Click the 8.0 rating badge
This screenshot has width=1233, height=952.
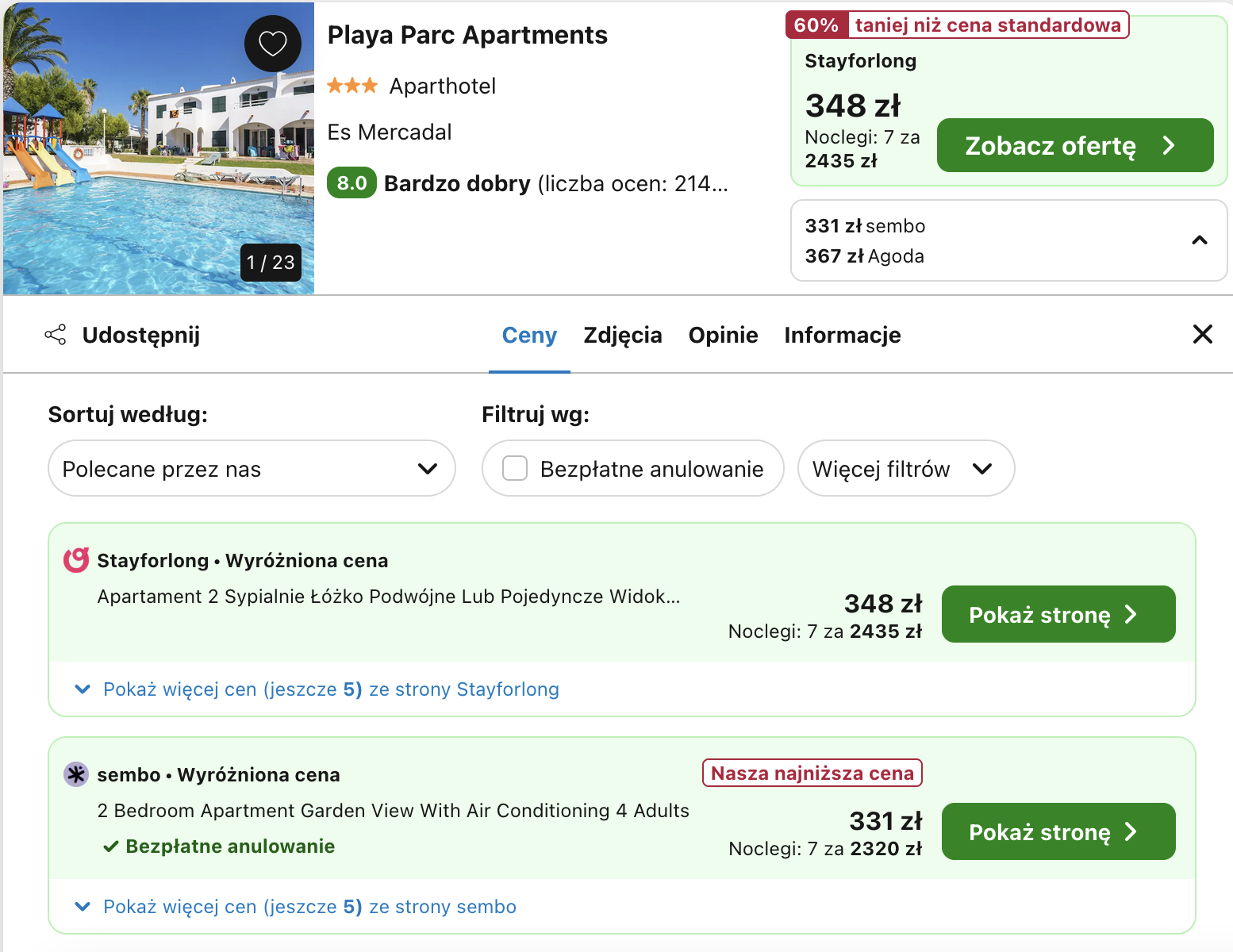[351, 183]
